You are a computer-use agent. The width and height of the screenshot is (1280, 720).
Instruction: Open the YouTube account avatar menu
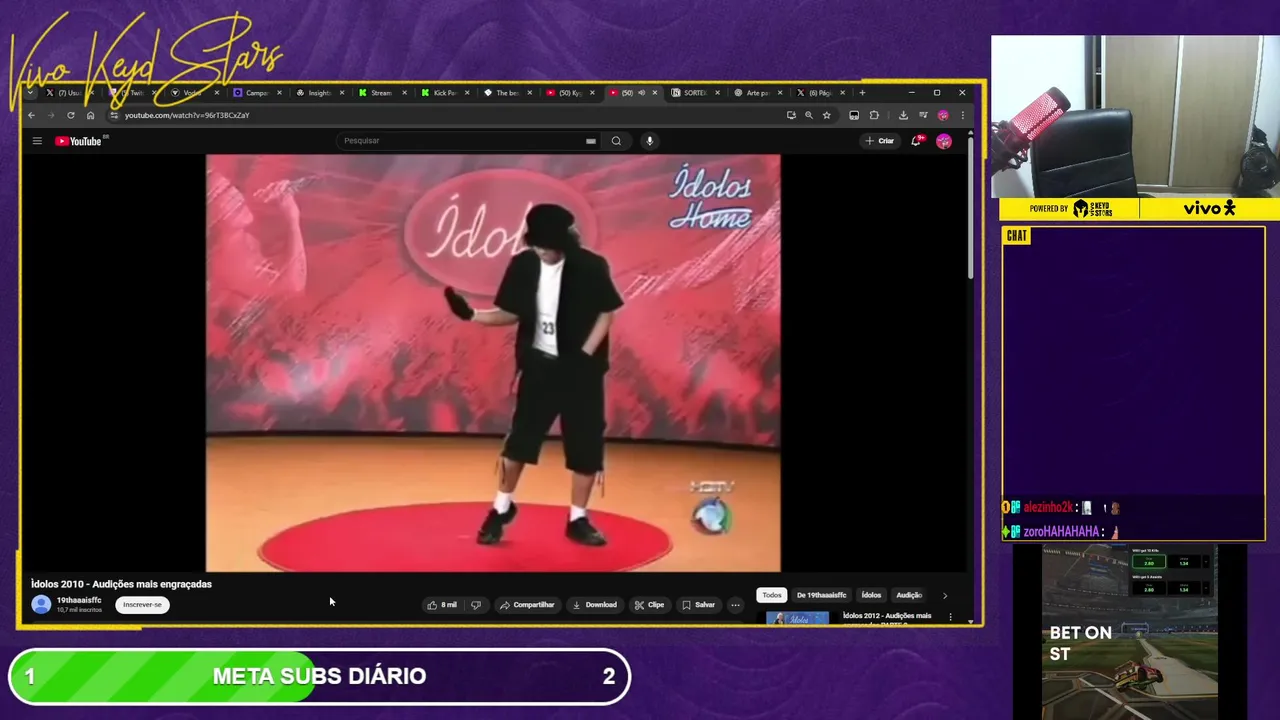coord(943,141)
